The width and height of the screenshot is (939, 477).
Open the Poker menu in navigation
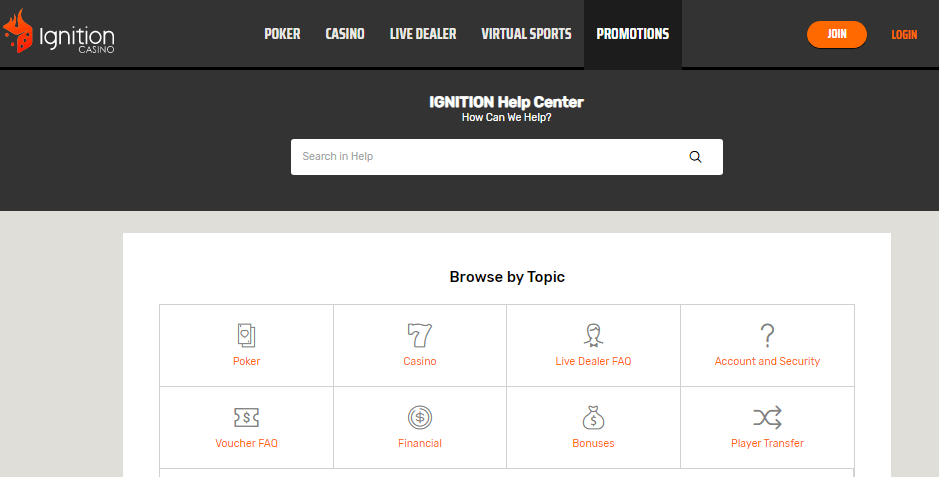pos(283,34)
